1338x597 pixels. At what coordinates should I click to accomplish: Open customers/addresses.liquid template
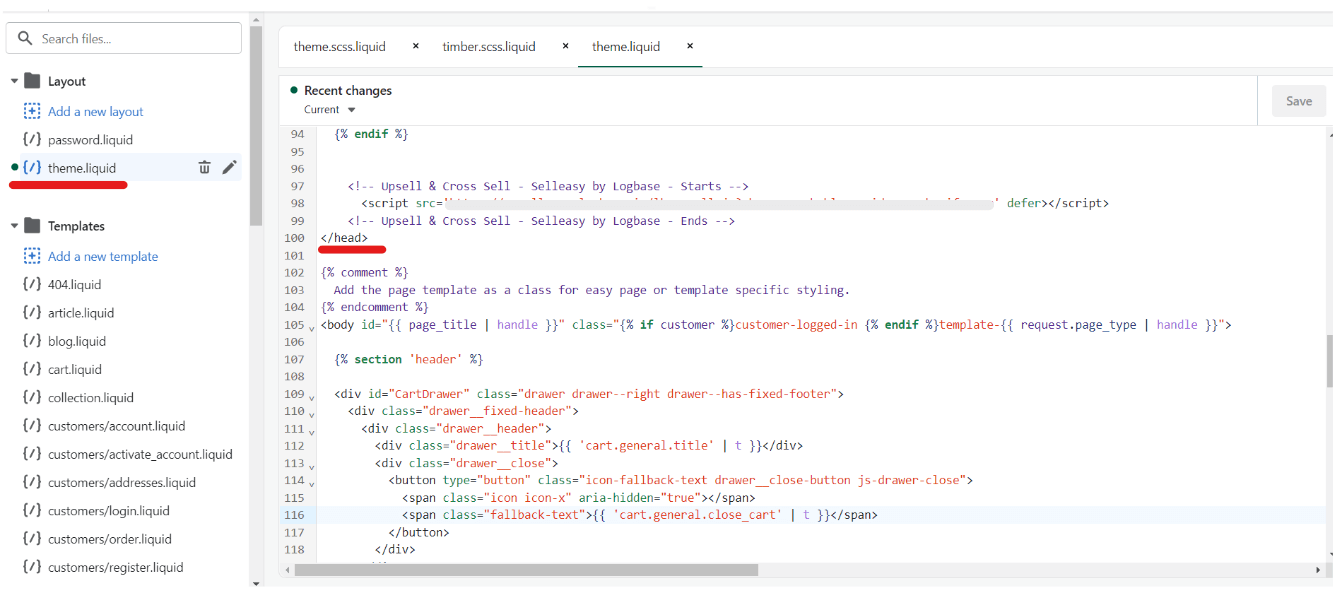122,483
